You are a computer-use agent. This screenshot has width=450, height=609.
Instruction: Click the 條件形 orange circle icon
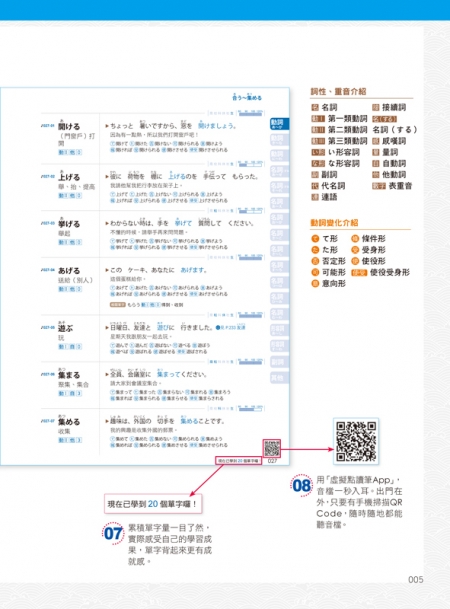click(354, 238)
